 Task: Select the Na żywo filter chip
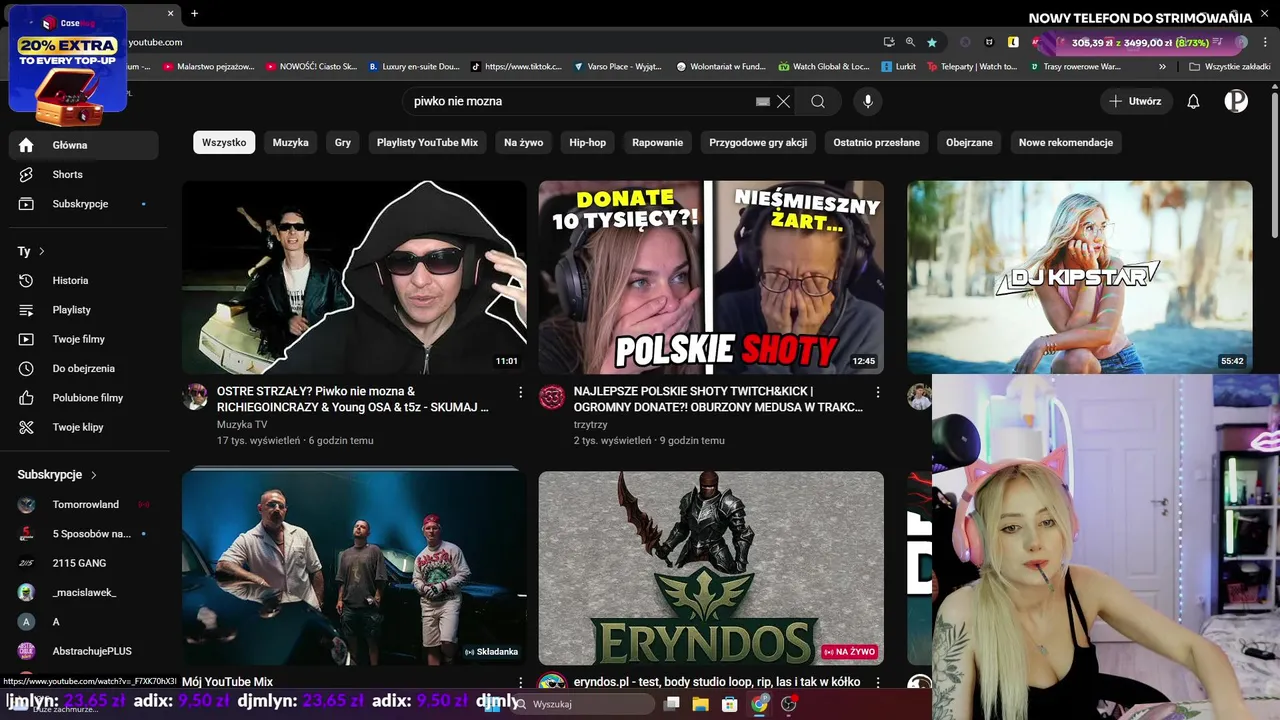coord(524,142)
